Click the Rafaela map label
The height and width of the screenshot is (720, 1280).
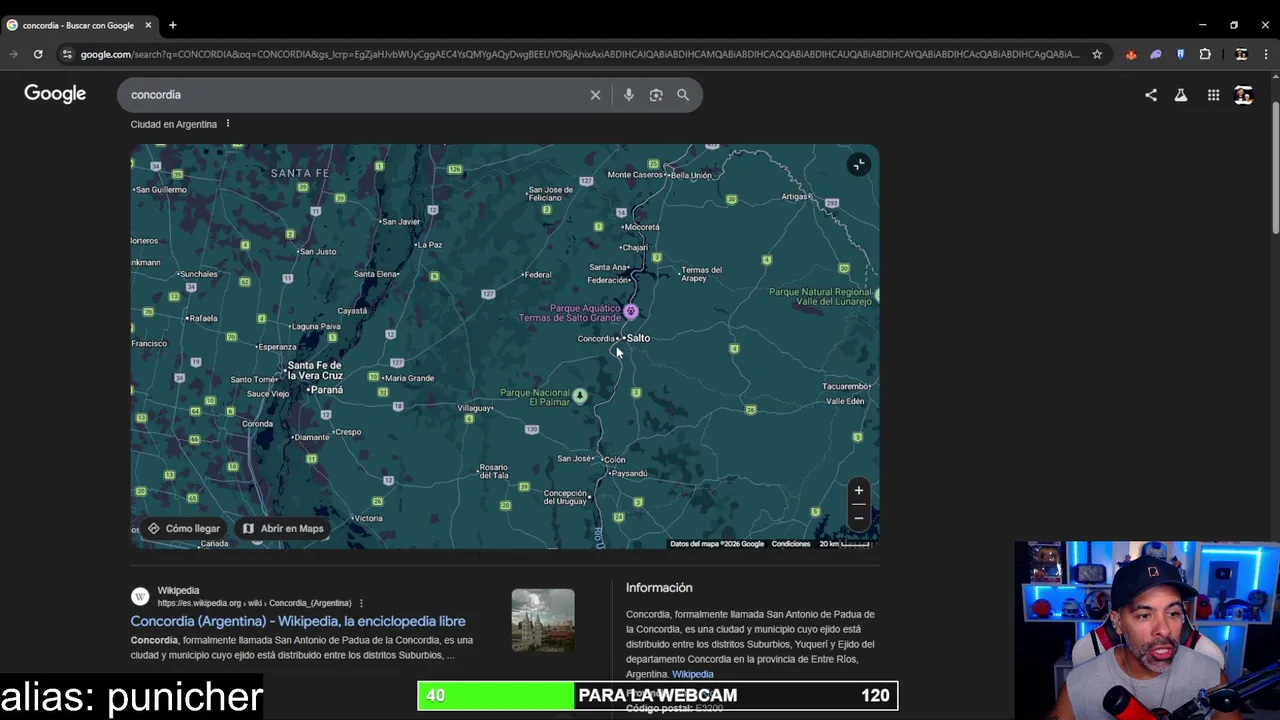(x=203, y=318)
